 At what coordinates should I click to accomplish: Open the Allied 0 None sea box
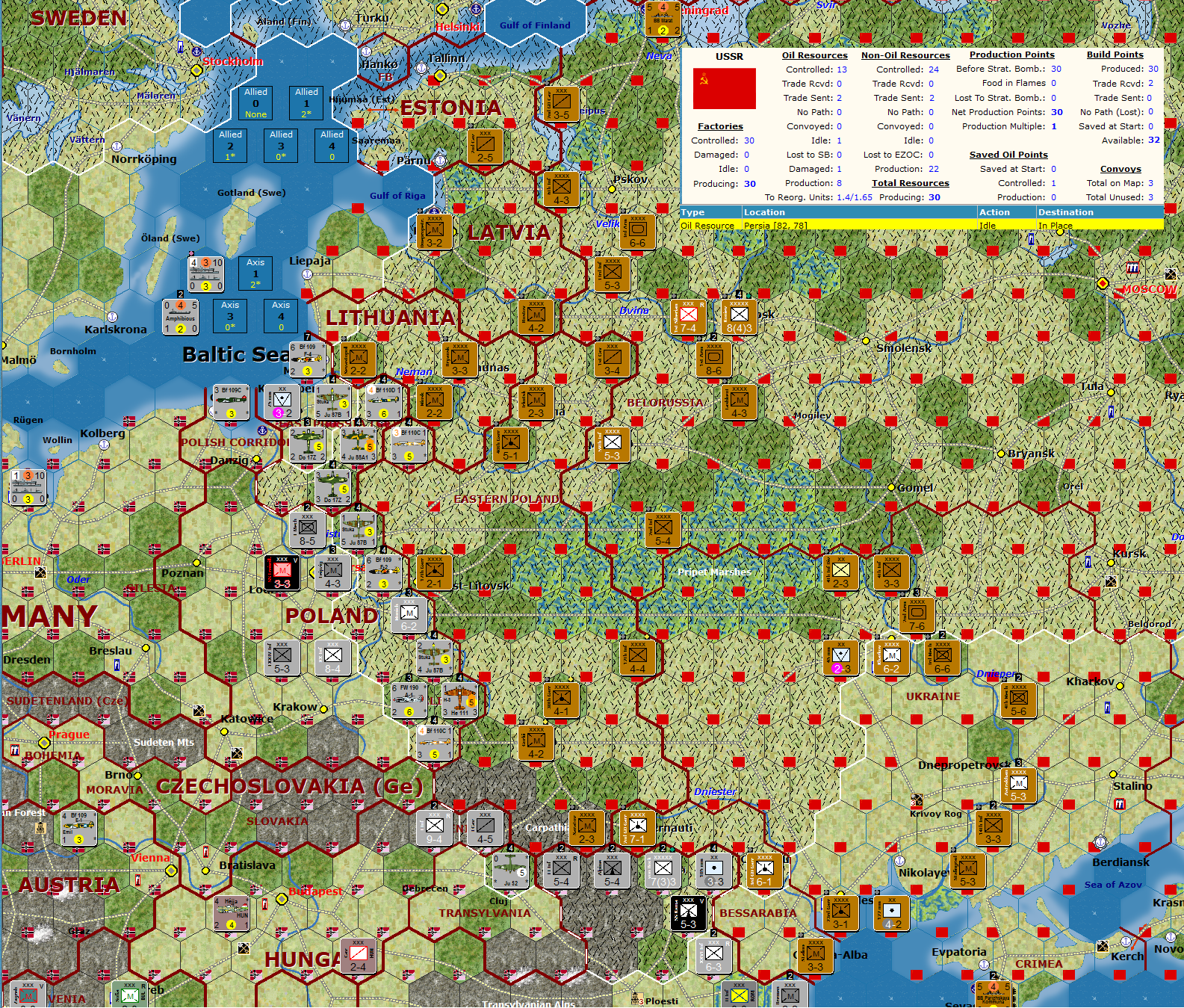256,103
